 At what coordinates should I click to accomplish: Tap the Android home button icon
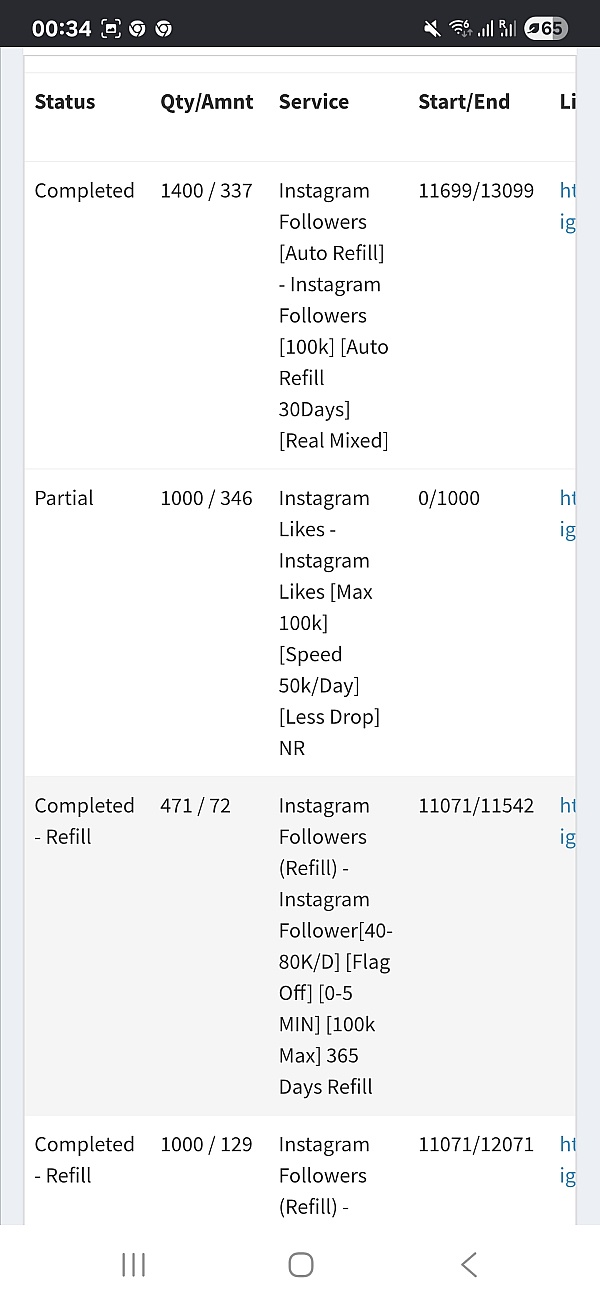click(x=301, y=1264)
